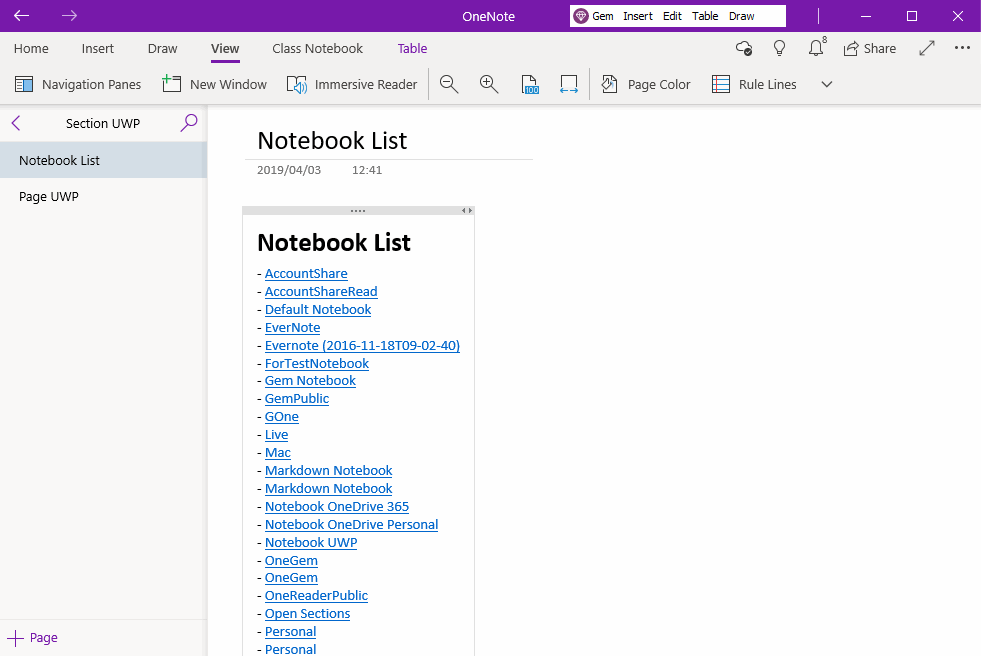This screenshot has width=981, height=656.
Task: Open the Mac link
Action: (278, 453)
